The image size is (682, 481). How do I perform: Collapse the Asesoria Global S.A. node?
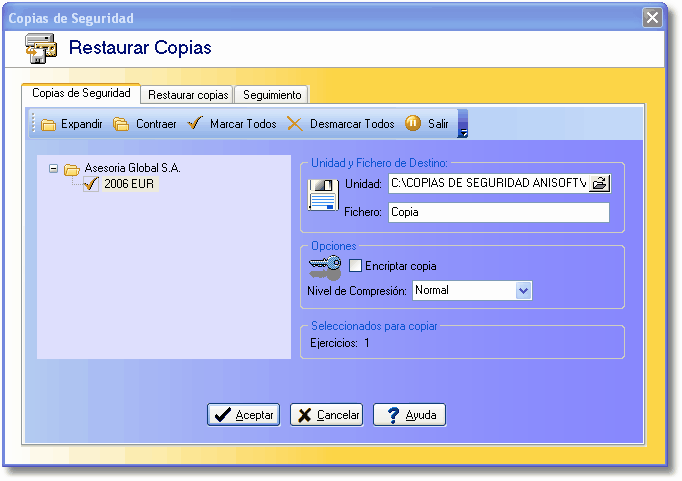53,168
